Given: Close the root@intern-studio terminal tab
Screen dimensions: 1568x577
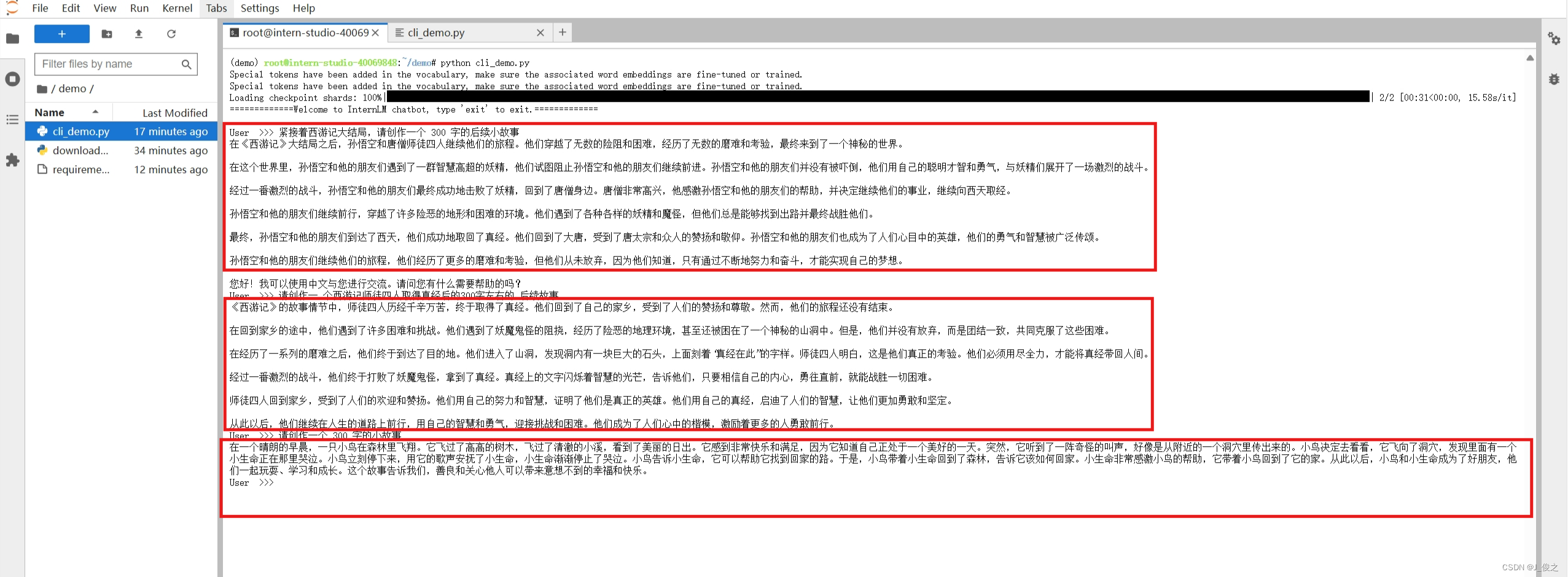Looking at the screenshot, I should (375, 33).
